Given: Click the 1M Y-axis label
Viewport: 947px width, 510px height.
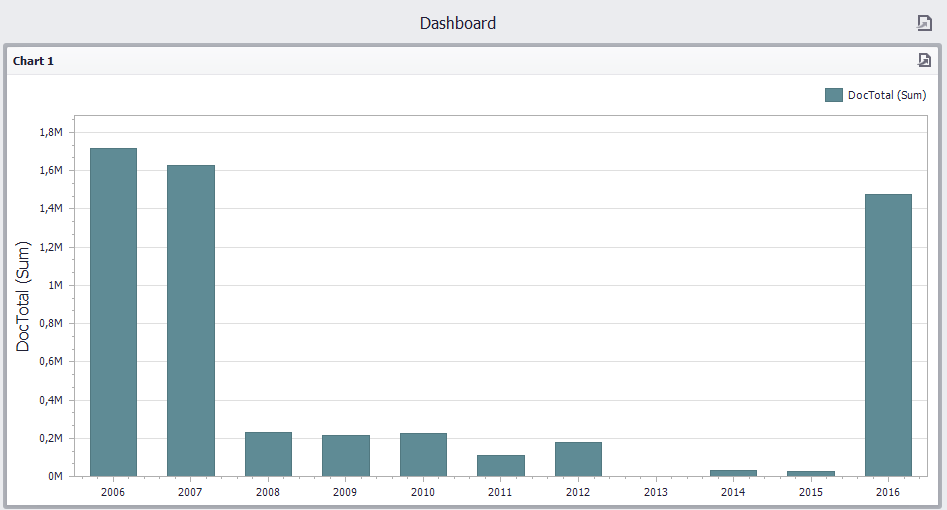Looking at the screenshot, I should [56, 285].
